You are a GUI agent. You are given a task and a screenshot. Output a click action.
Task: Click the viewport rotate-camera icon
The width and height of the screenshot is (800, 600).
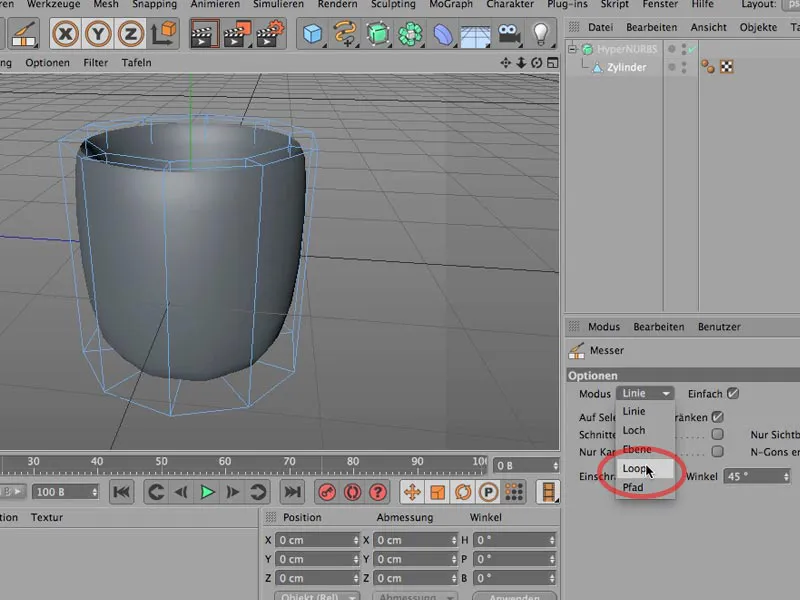(536, 63)
